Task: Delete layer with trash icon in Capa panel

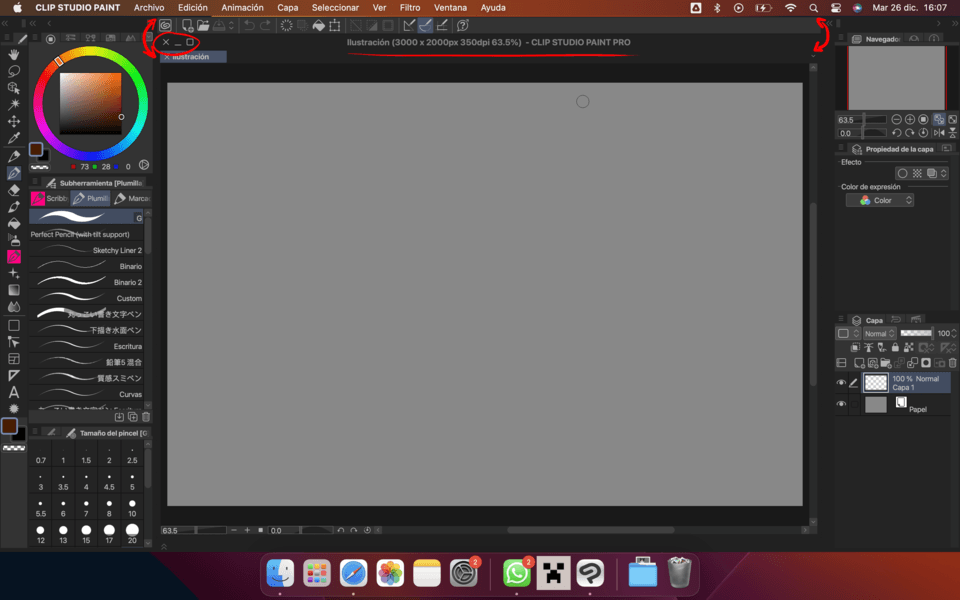Action: point(953,363)
